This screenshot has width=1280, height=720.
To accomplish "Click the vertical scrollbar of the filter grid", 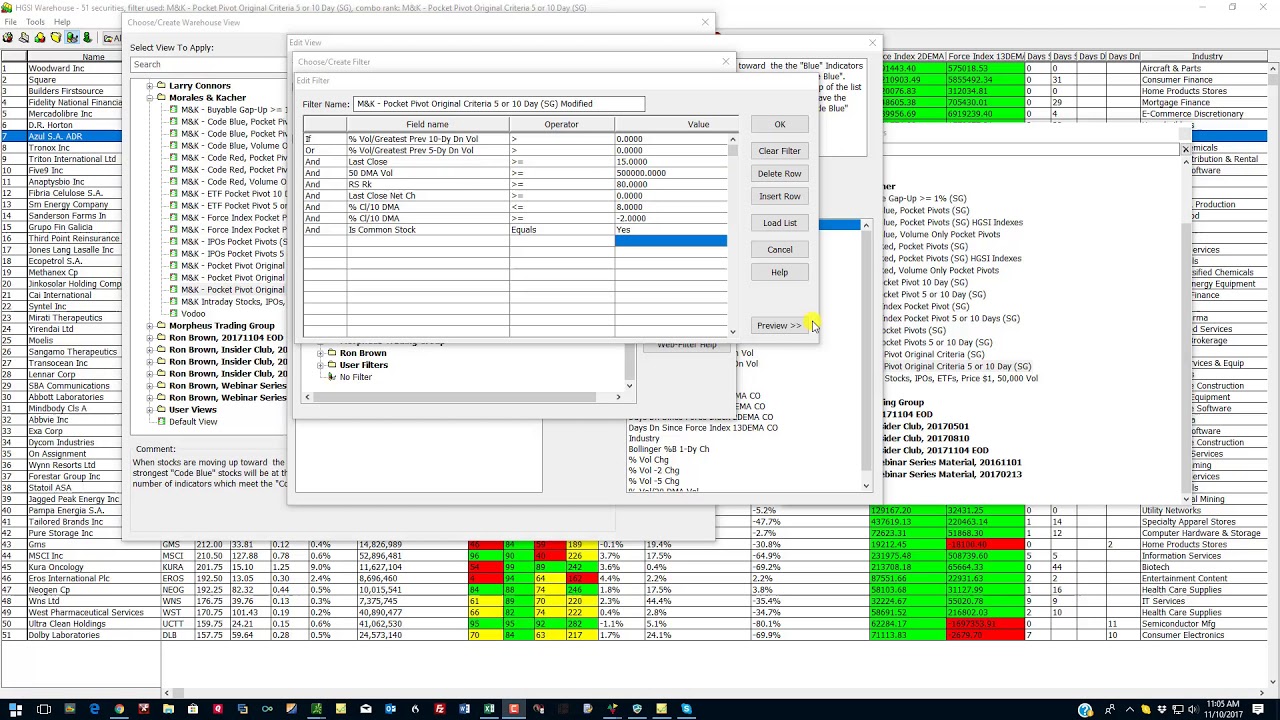I will [x=733, y=235].
